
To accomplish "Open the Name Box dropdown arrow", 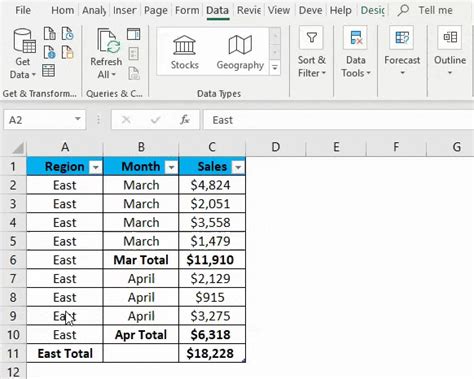I will pos(77,119).
